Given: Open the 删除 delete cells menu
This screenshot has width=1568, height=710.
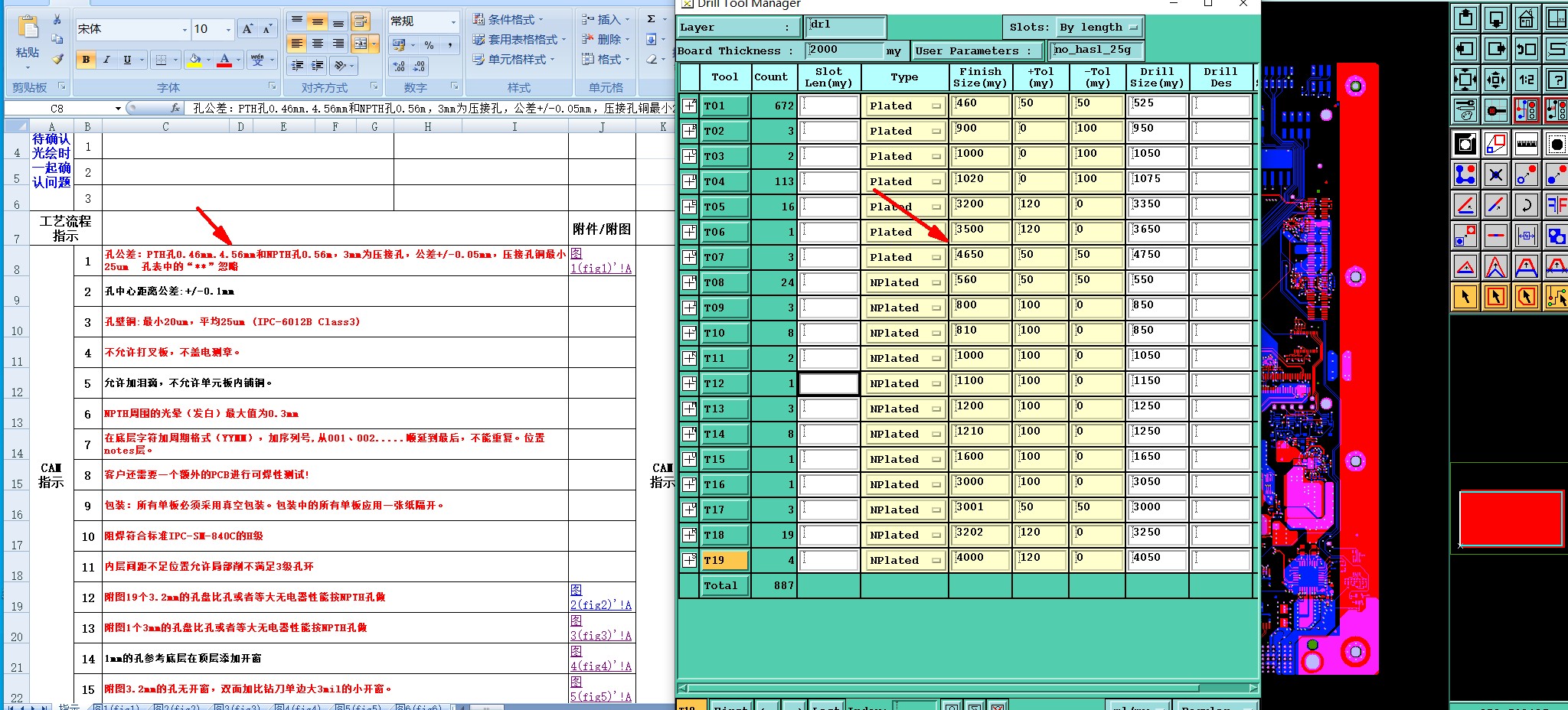Looking at the screenshot, I should point(605,39).
